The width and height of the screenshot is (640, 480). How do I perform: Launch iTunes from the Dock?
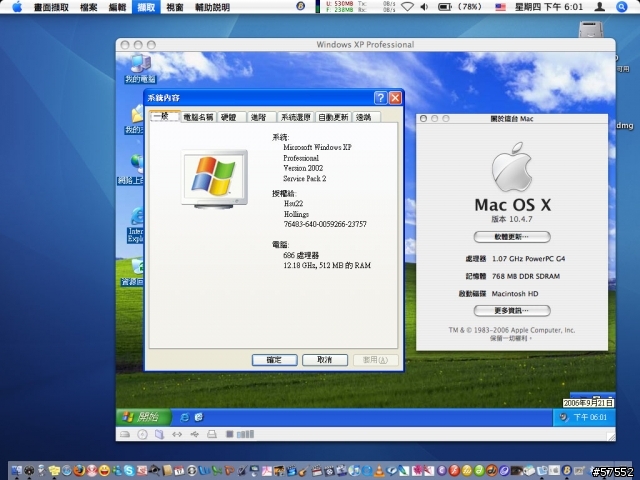click(354, 470)
